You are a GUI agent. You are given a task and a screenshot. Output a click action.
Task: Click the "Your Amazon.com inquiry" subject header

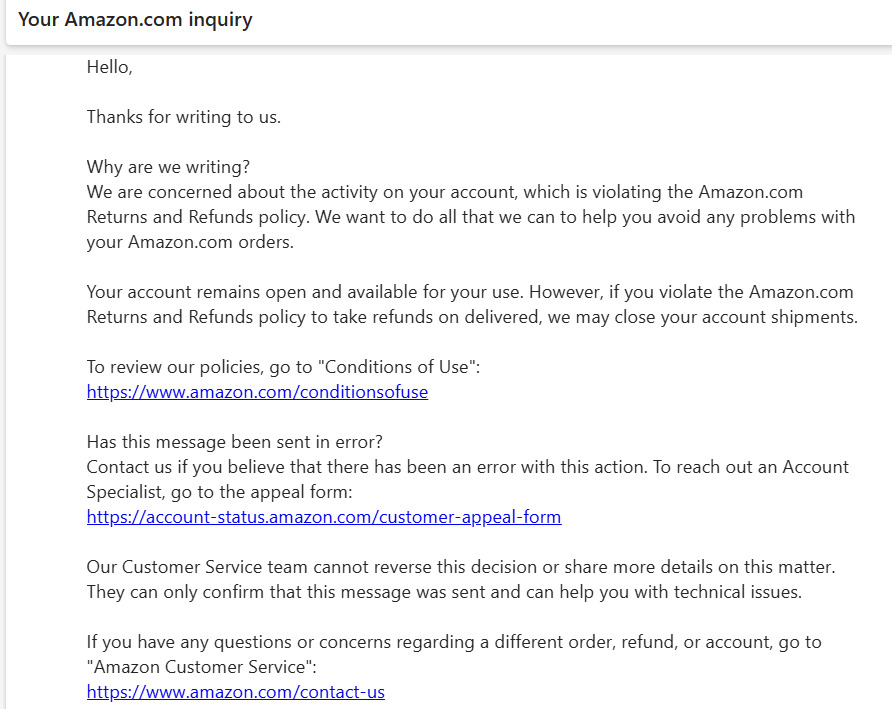[135, 19]
